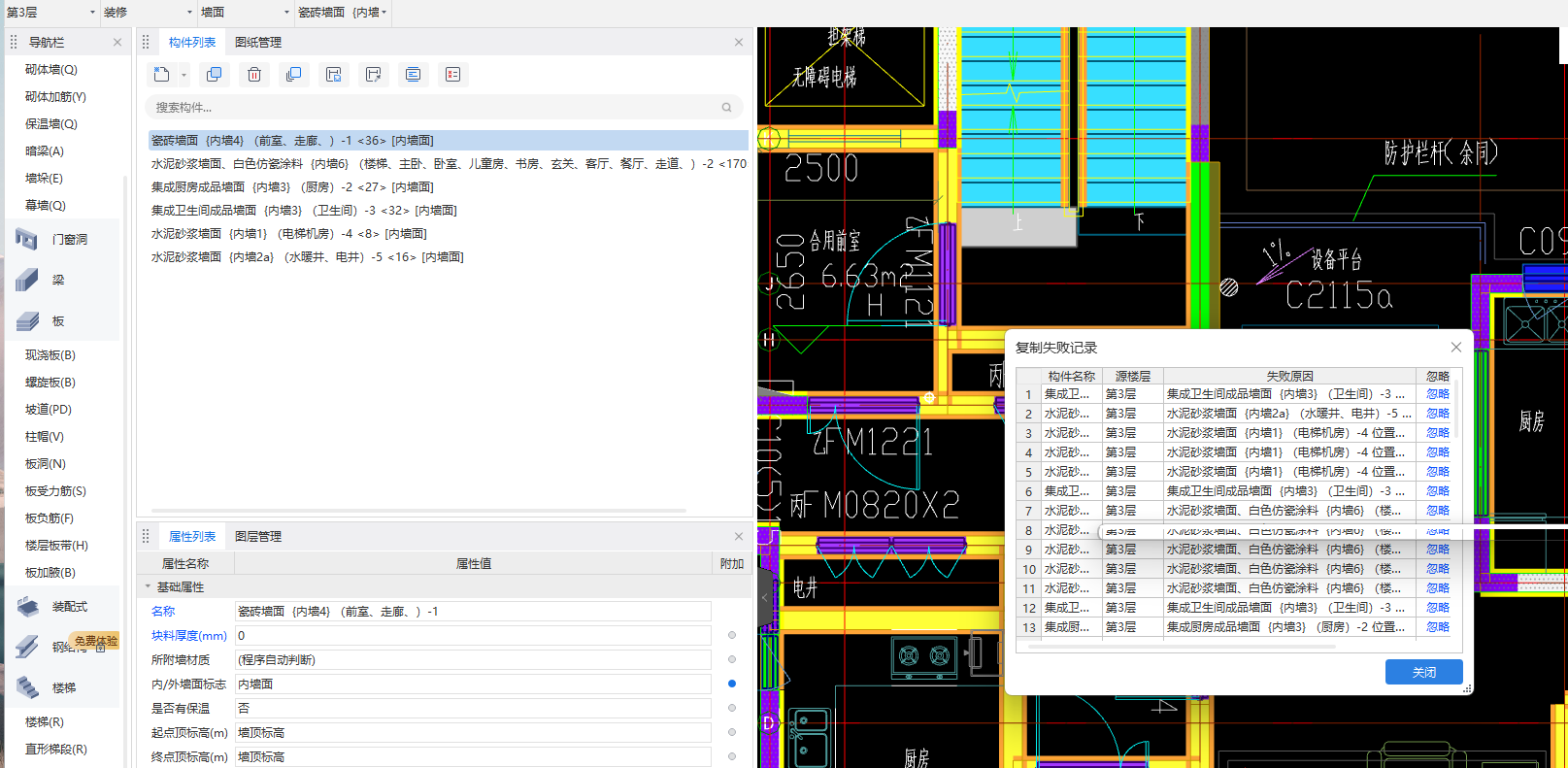1568x768 pixels.
Task: Close the 构件列表 panel
Action: point(739,43)
